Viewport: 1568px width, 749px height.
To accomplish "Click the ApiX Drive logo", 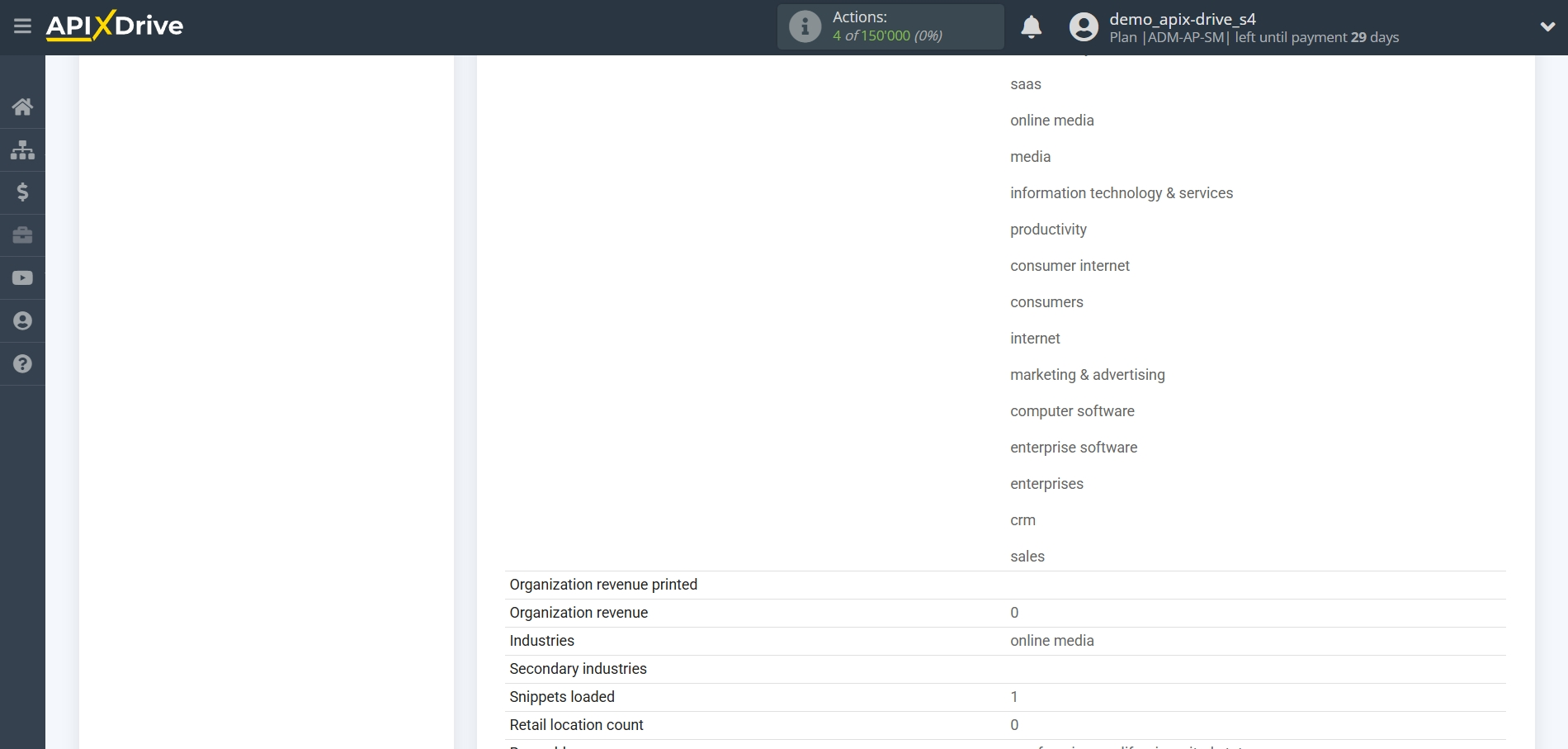I will click(x=114, y=26).
